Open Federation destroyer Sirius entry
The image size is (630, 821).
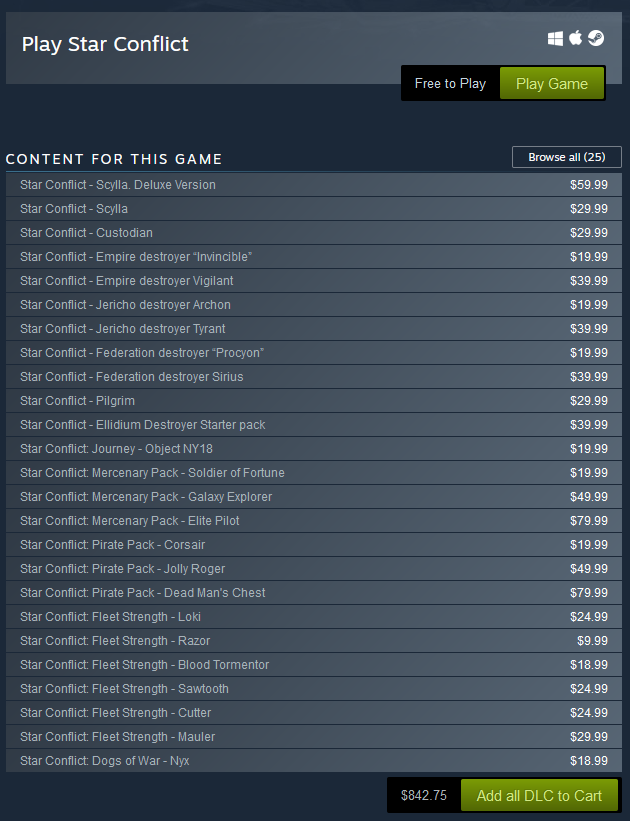pos(314,377)
